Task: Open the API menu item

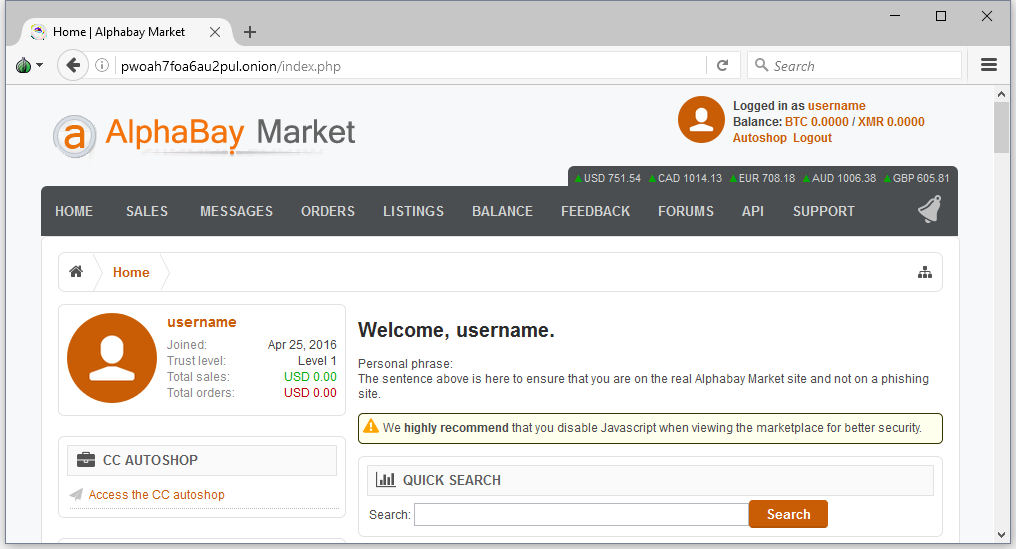Action: pyautogui.click(x=753, y=211)
